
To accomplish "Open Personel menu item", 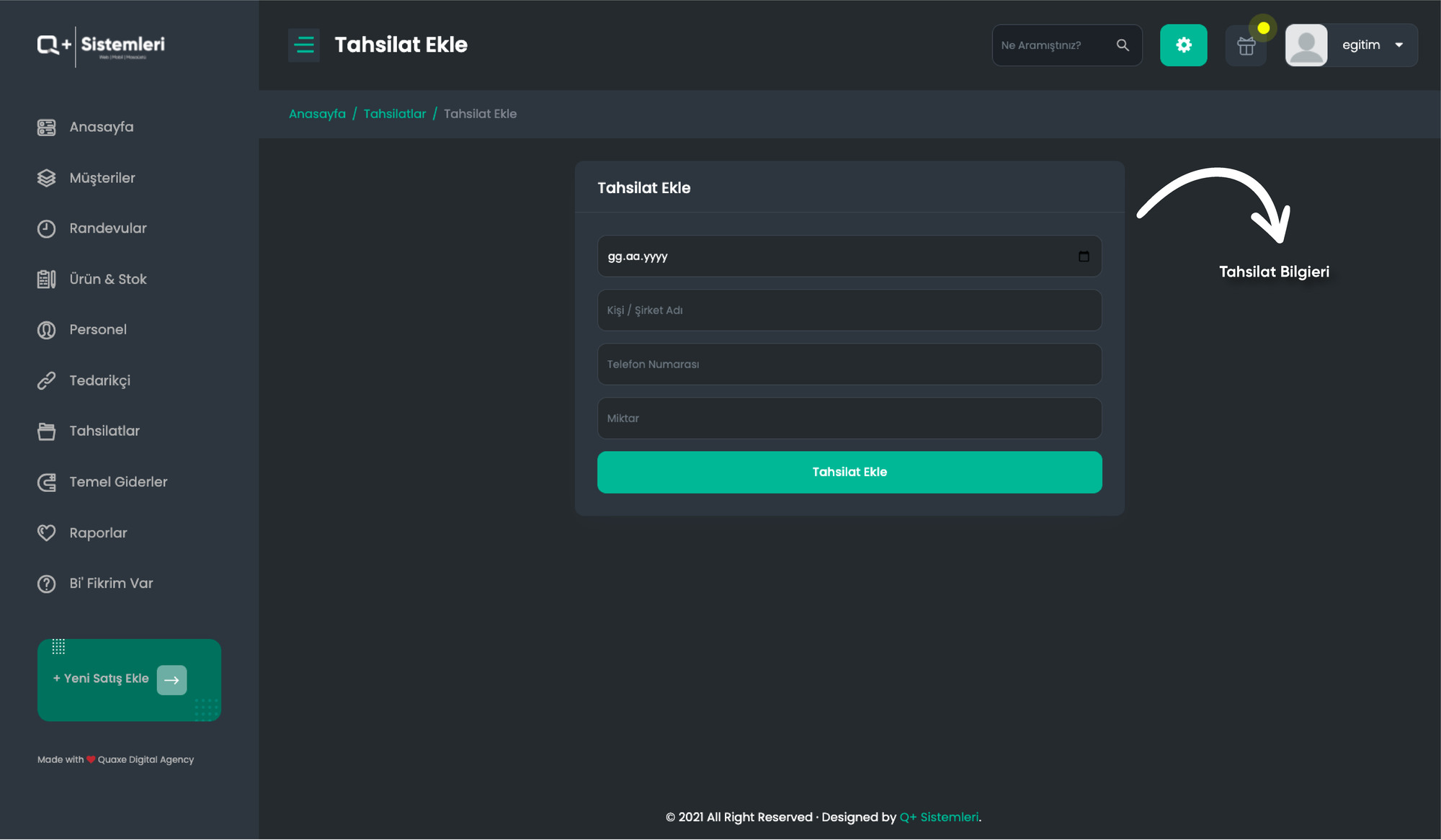I will [x=97, y=330].
